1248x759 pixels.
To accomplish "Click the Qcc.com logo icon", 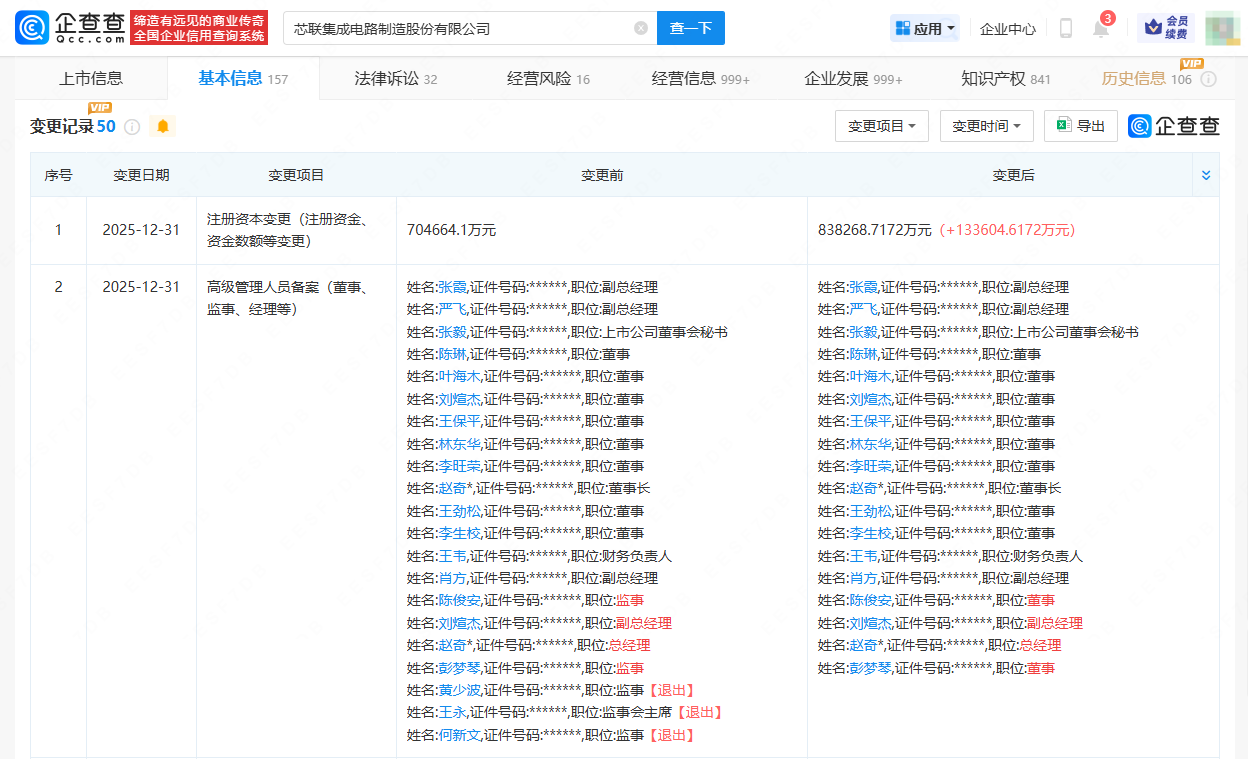I will 31,28.
